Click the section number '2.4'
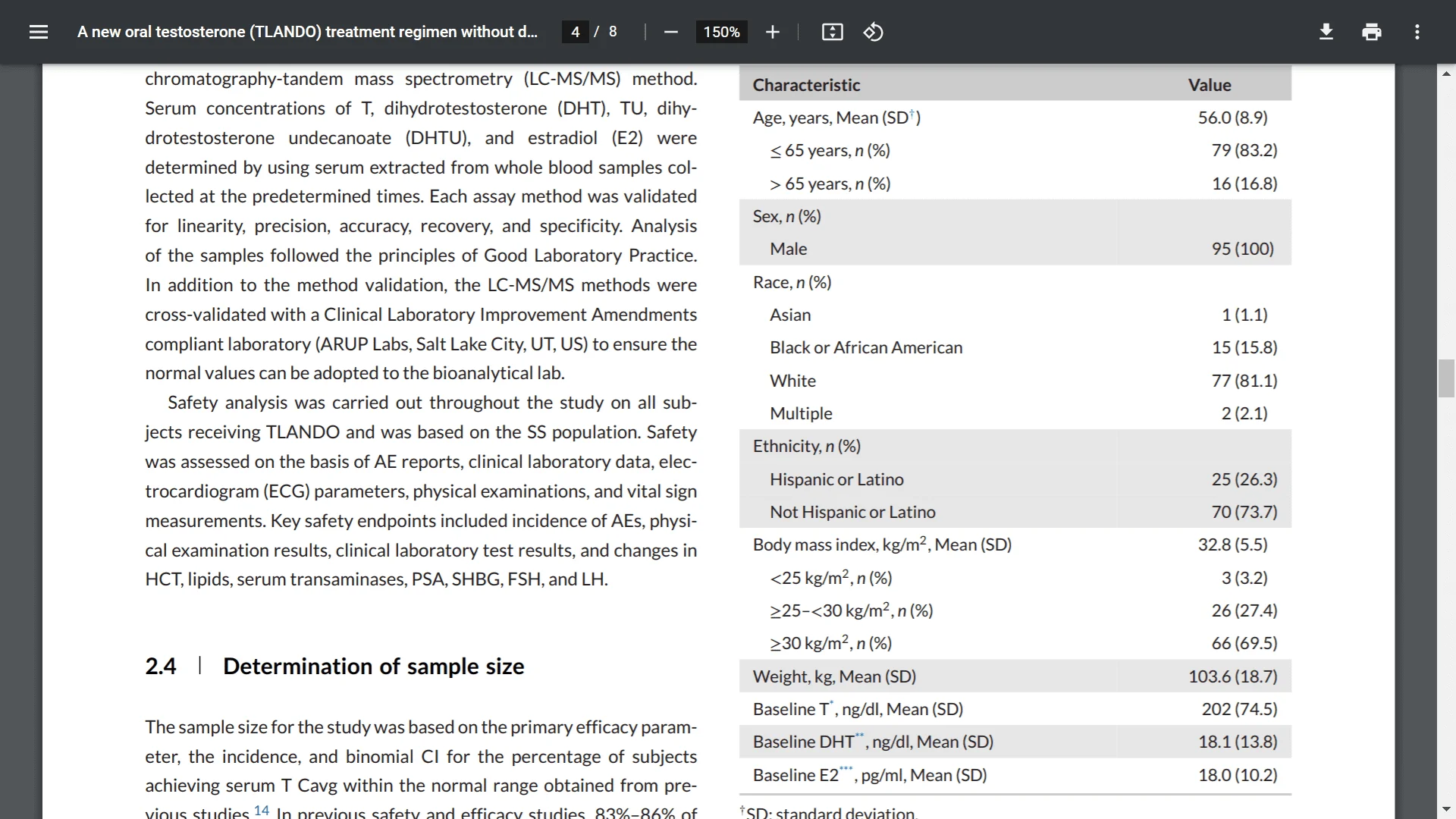 point(161,666)
